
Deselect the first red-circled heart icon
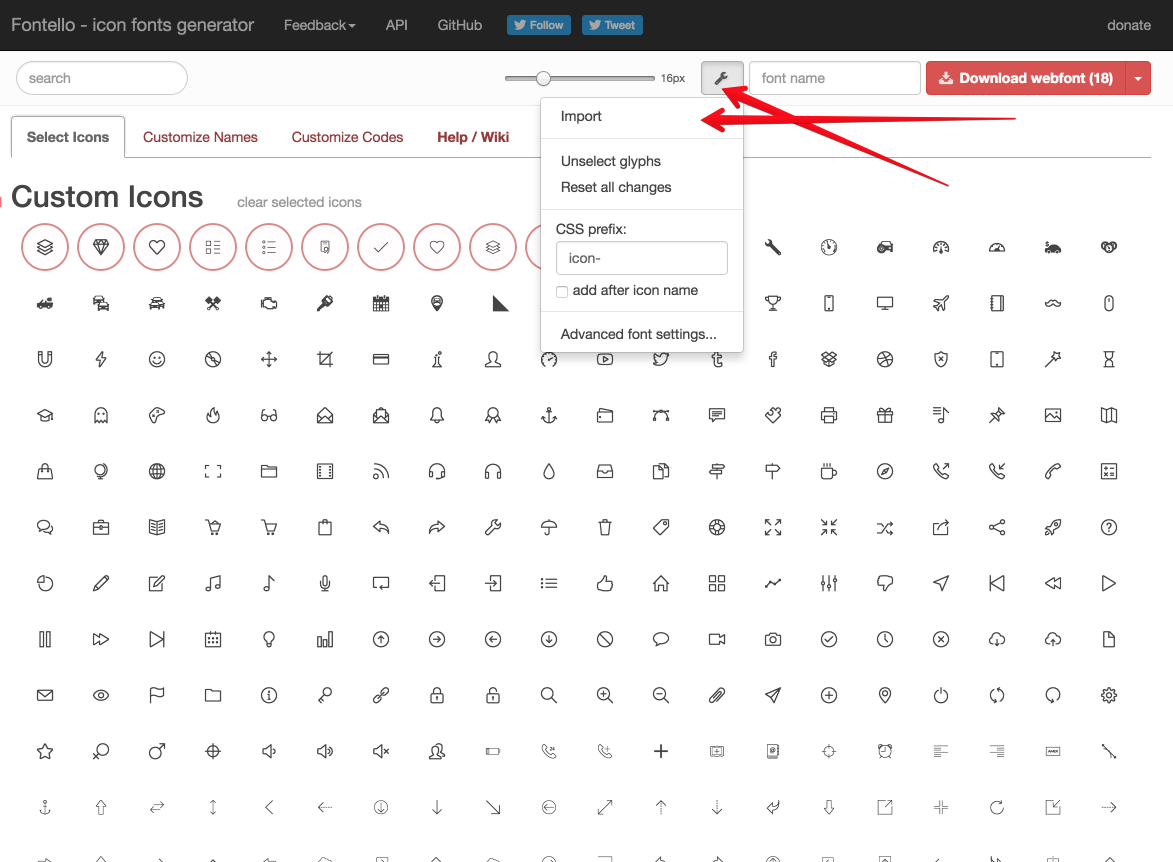tap(157, 247)
